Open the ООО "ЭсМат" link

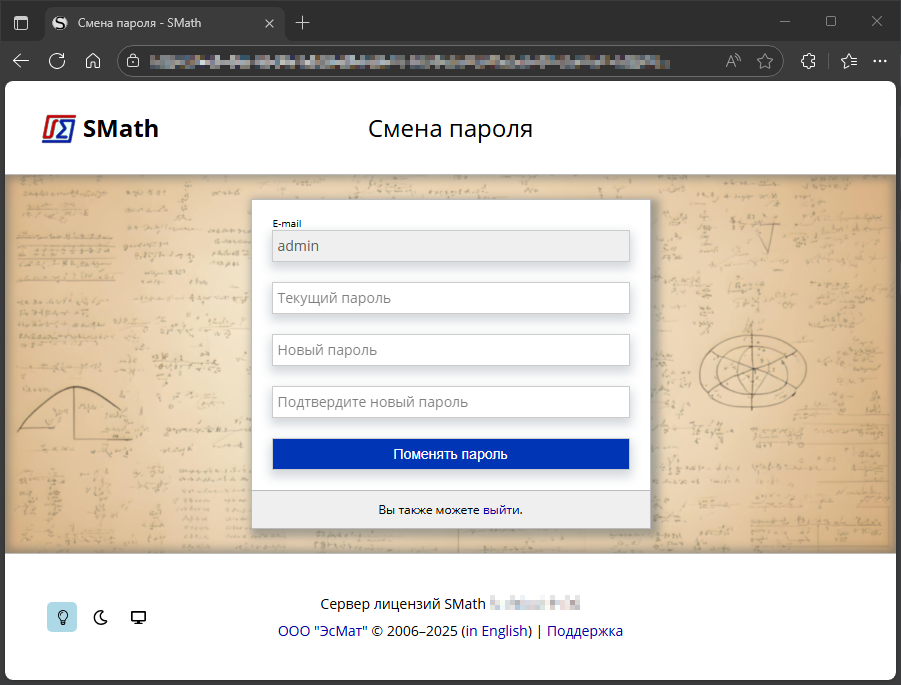pos(322,631)
